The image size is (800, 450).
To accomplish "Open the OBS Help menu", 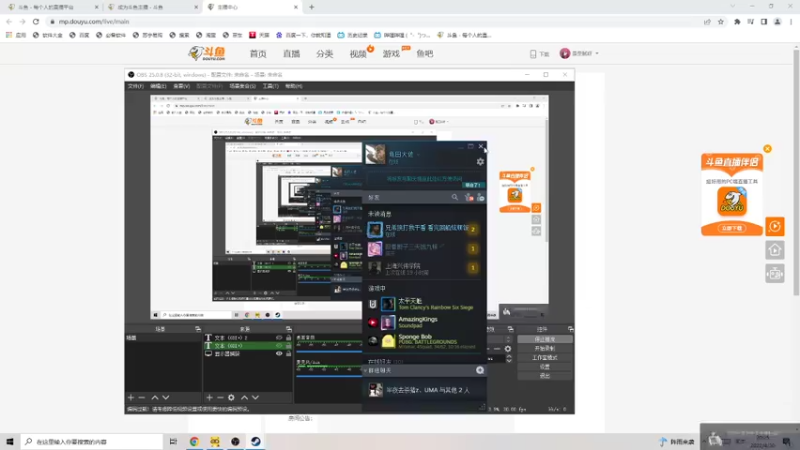I will pyautogui.click(x=293, y=86).
